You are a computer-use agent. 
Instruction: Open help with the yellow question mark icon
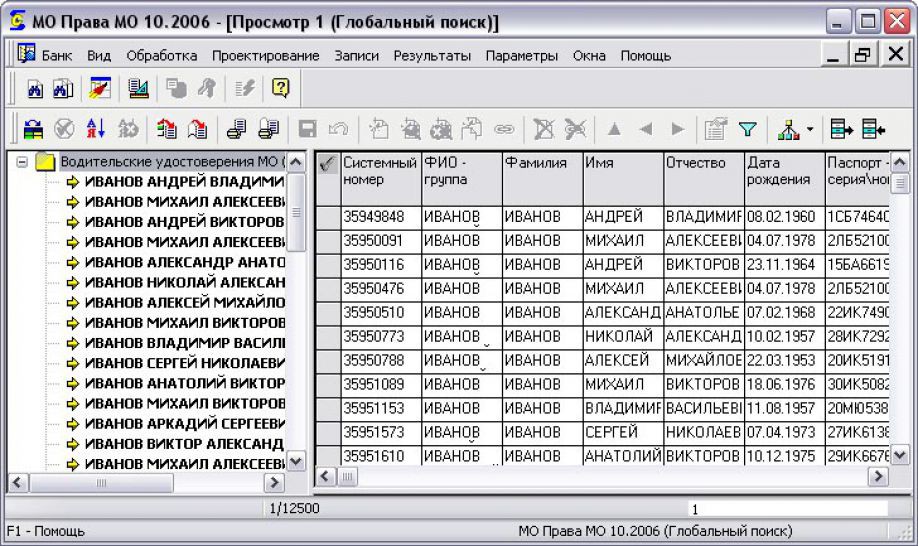pos(281,88)
